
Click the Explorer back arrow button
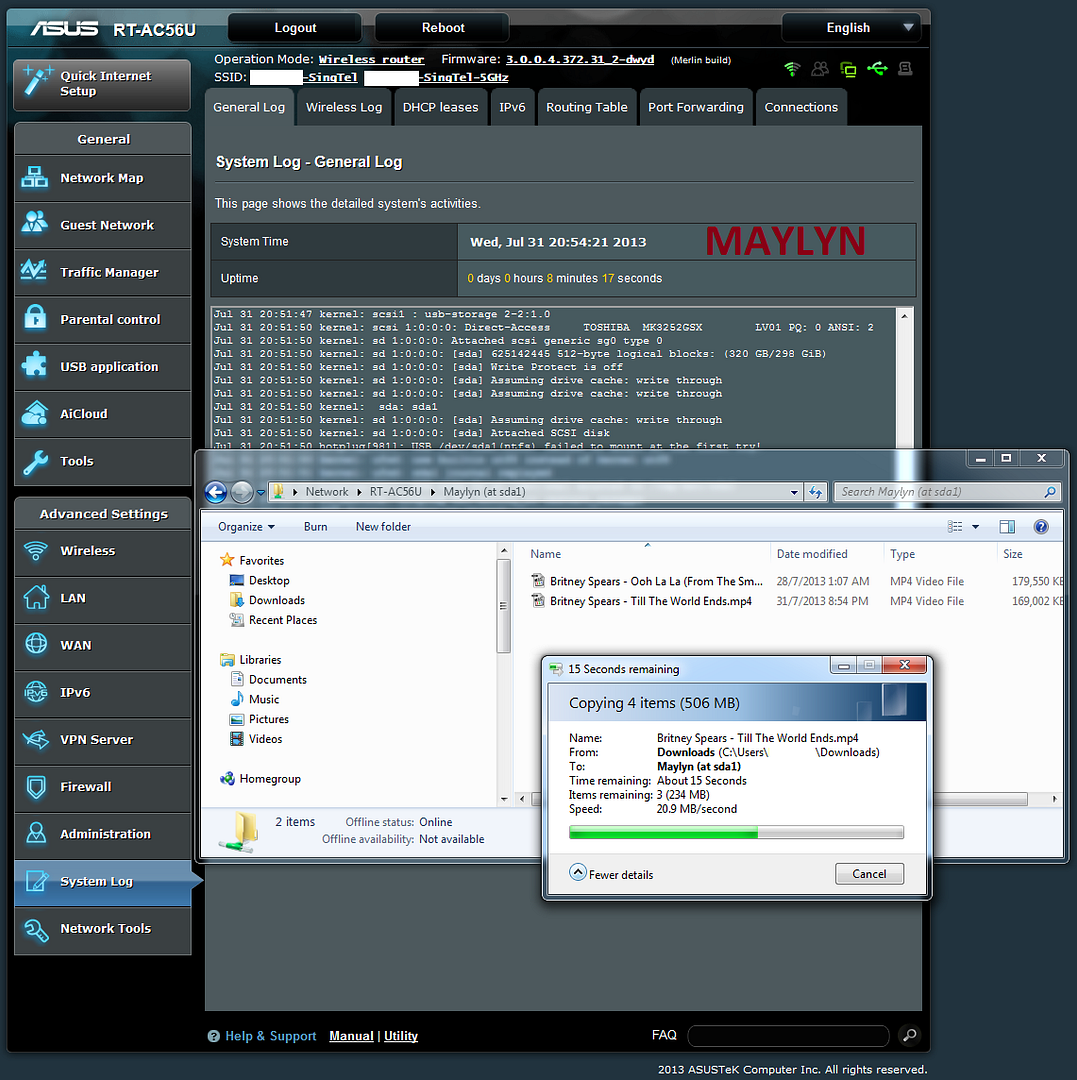point(215,492)
